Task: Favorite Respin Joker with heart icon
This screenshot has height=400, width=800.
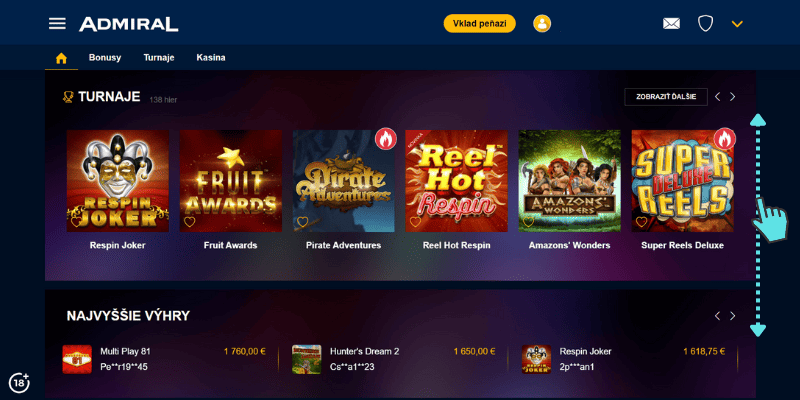Action: click(x=77, y=222)
